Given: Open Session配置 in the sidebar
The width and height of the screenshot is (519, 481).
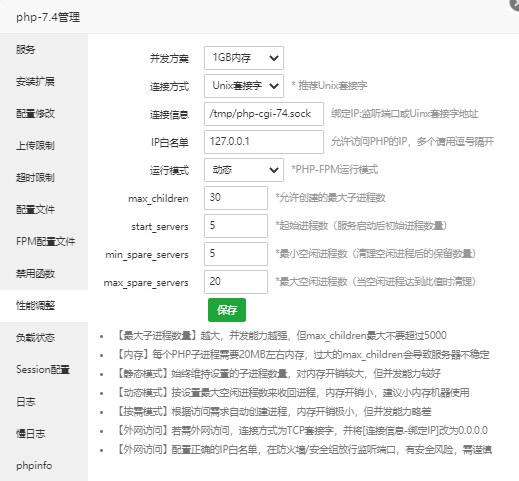Looking at the screenshot, I should click(44, 370).
